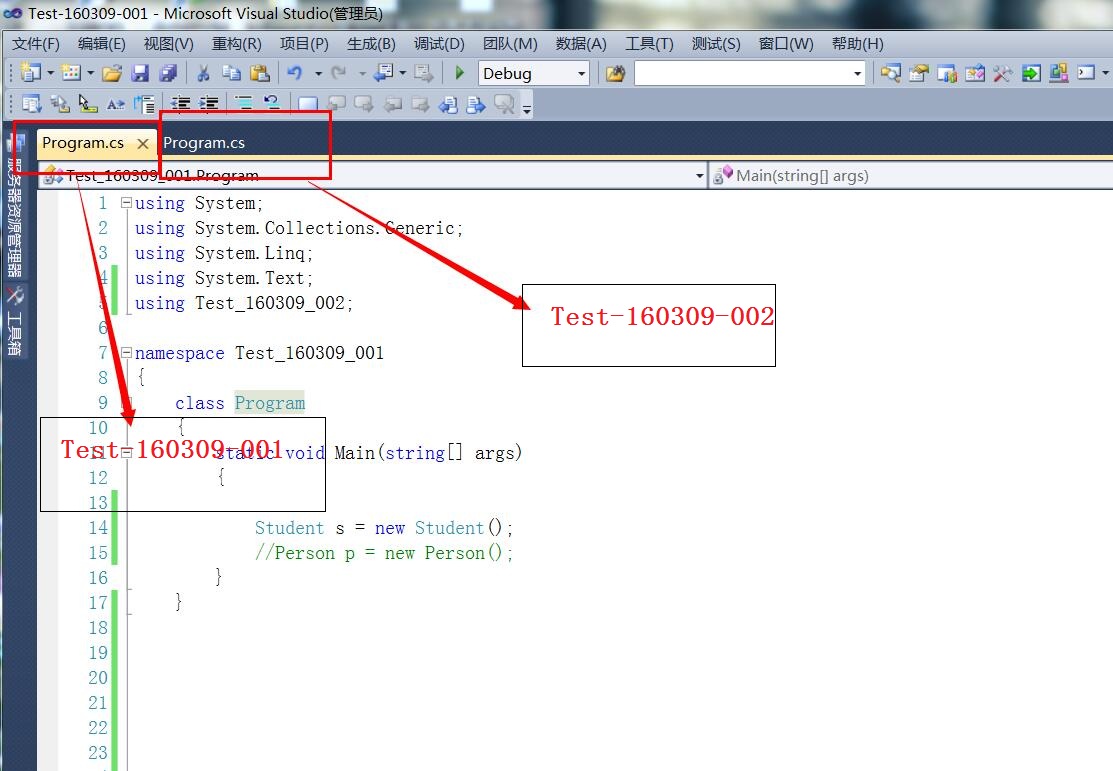
Task: Click the green arrow Start Page icon
Action: point(1031,72)
